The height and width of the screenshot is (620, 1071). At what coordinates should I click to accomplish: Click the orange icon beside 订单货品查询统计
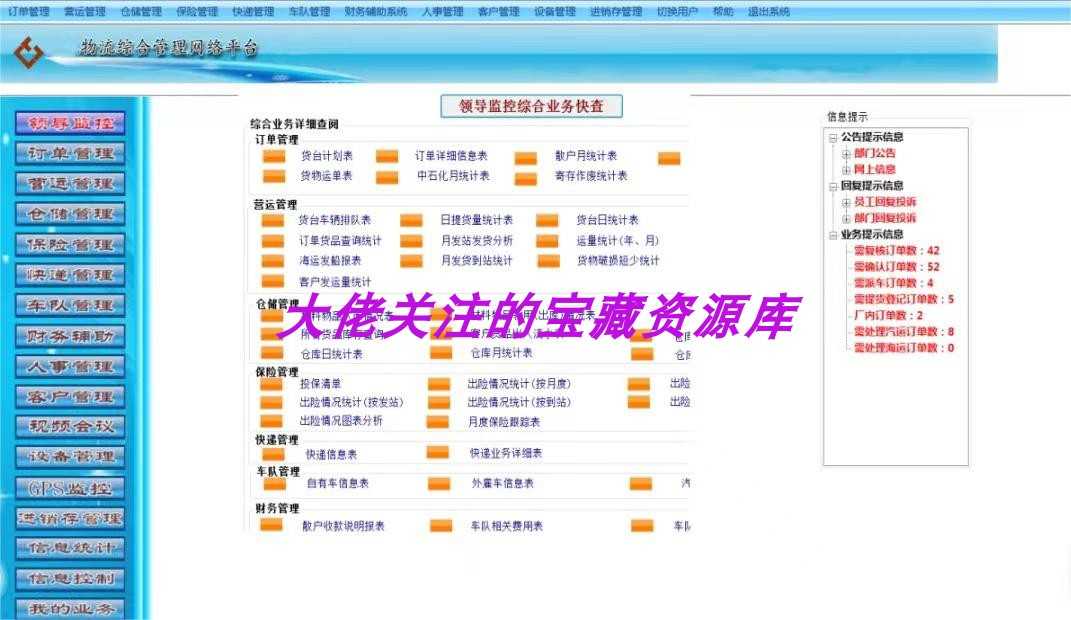273,240
